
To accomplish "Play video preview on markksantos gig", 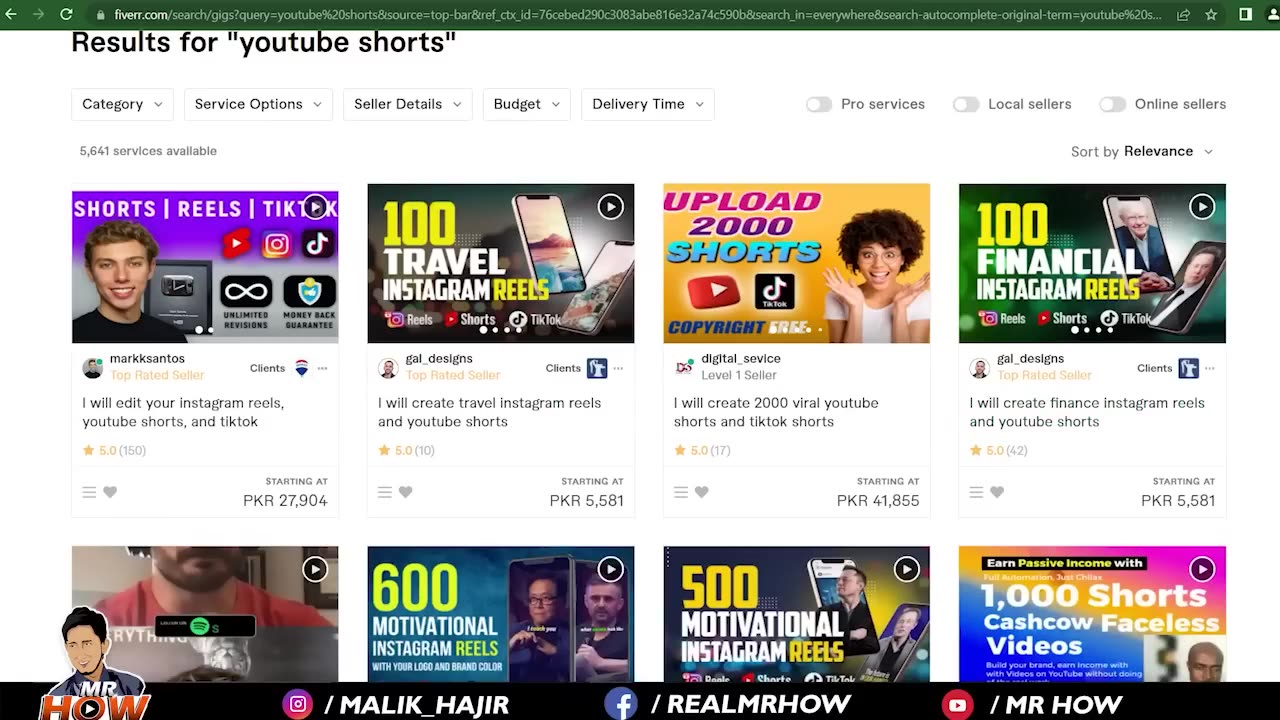I will 315,207.
